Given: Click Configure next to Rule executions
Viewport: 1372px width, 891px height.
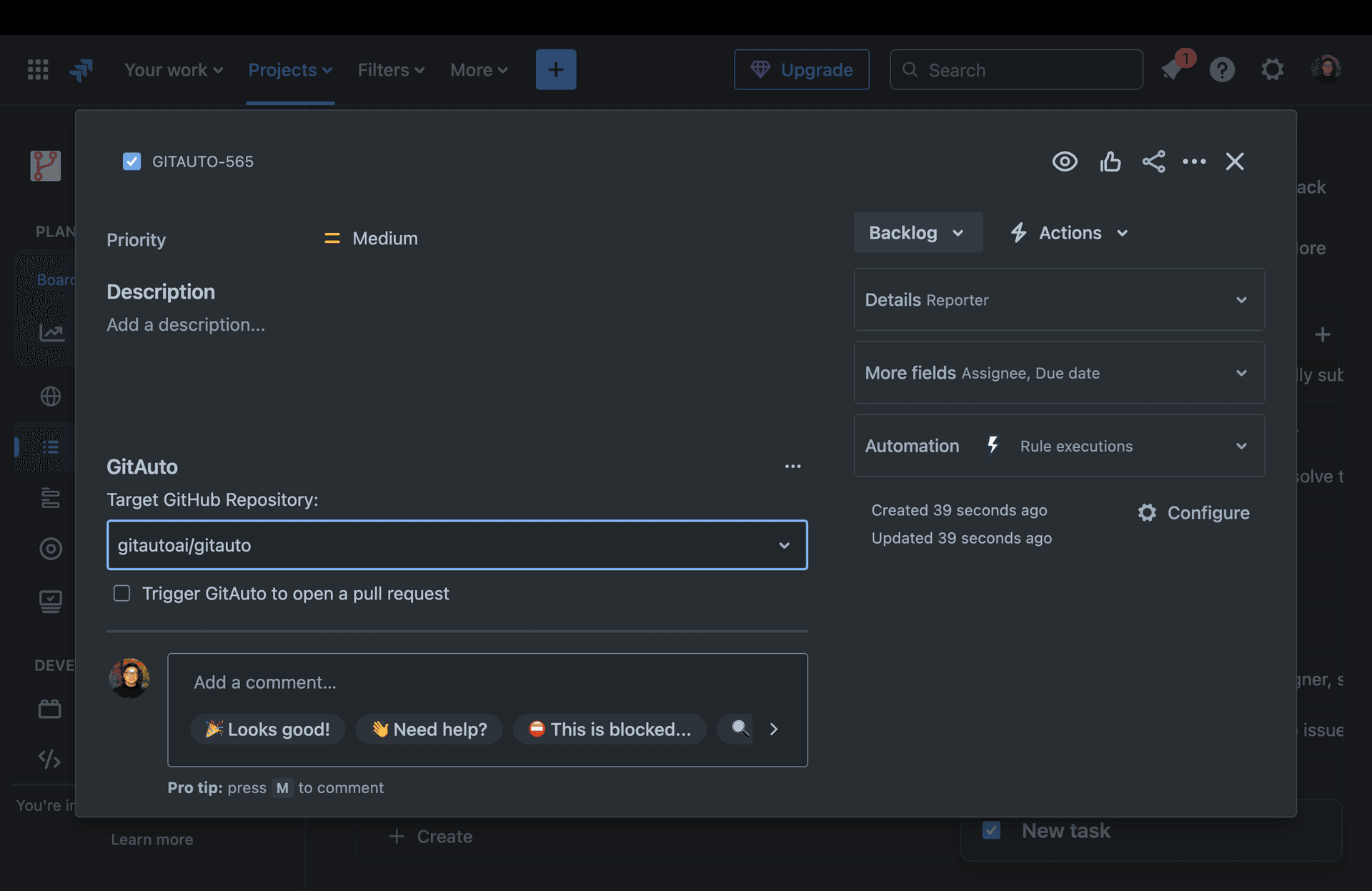Looking at the screenshot, I should coord(1194,512).
